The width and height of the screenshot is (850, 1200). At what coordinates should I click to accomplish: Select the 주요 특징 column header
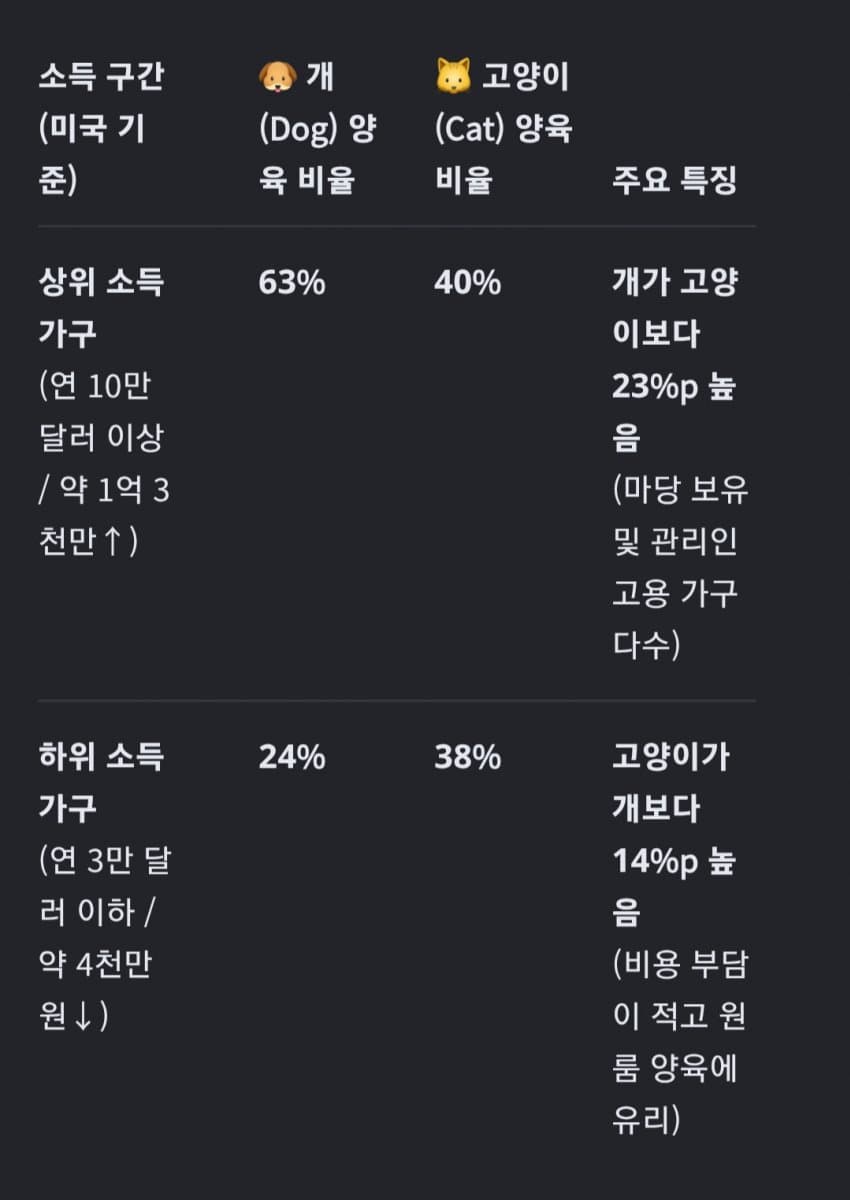[674, 181]
